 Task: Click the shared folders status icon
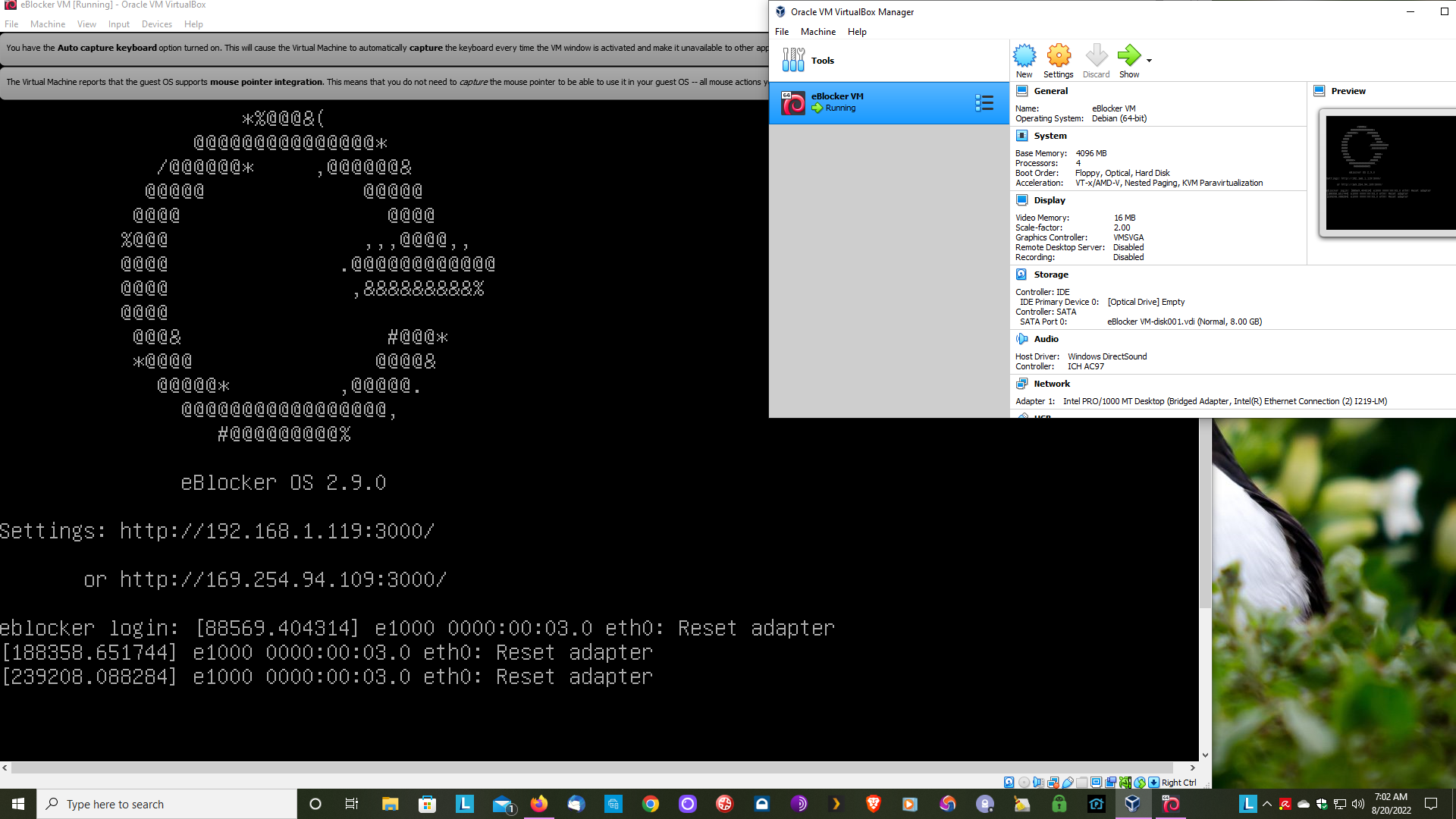coord(1081,783)
